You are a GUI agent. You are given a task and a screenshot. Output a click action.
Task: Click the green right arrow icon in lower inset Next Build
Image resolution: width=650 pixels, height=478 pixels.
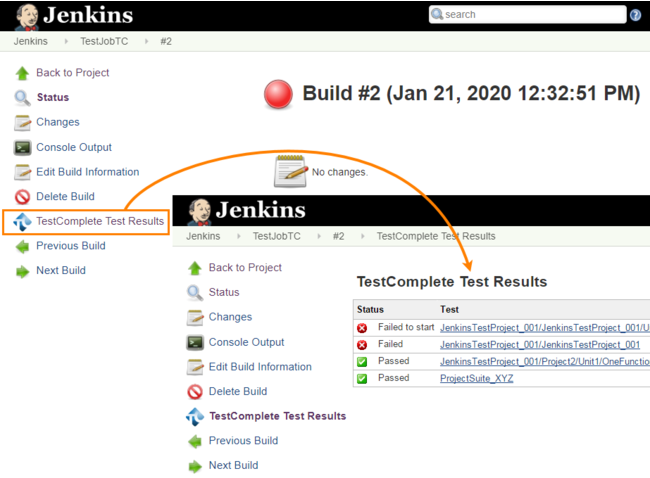point(194,466)
